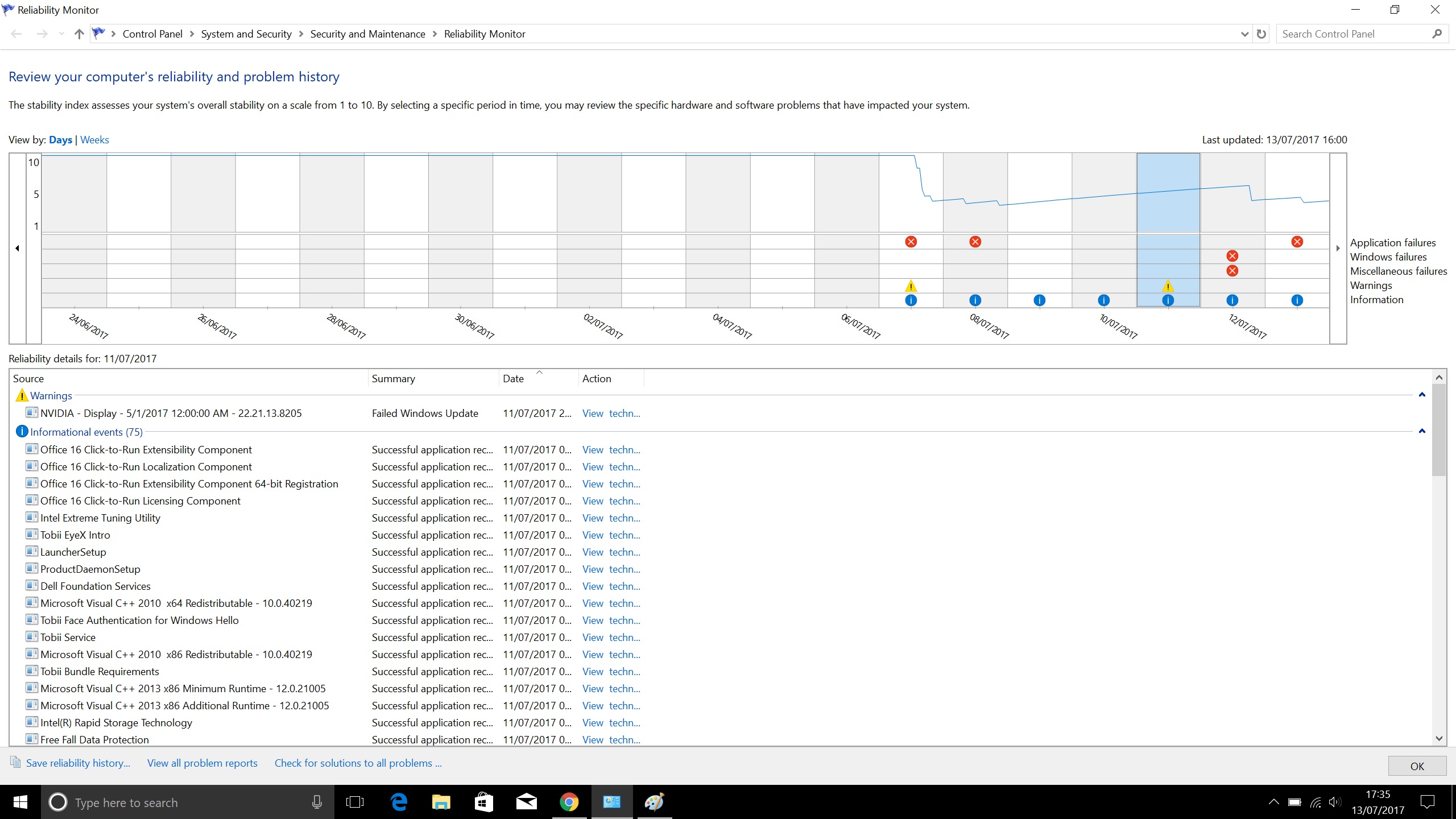1456x819 pixels.
Task: Click the information icon on 07/07/2017
Action: pos(911,300)
